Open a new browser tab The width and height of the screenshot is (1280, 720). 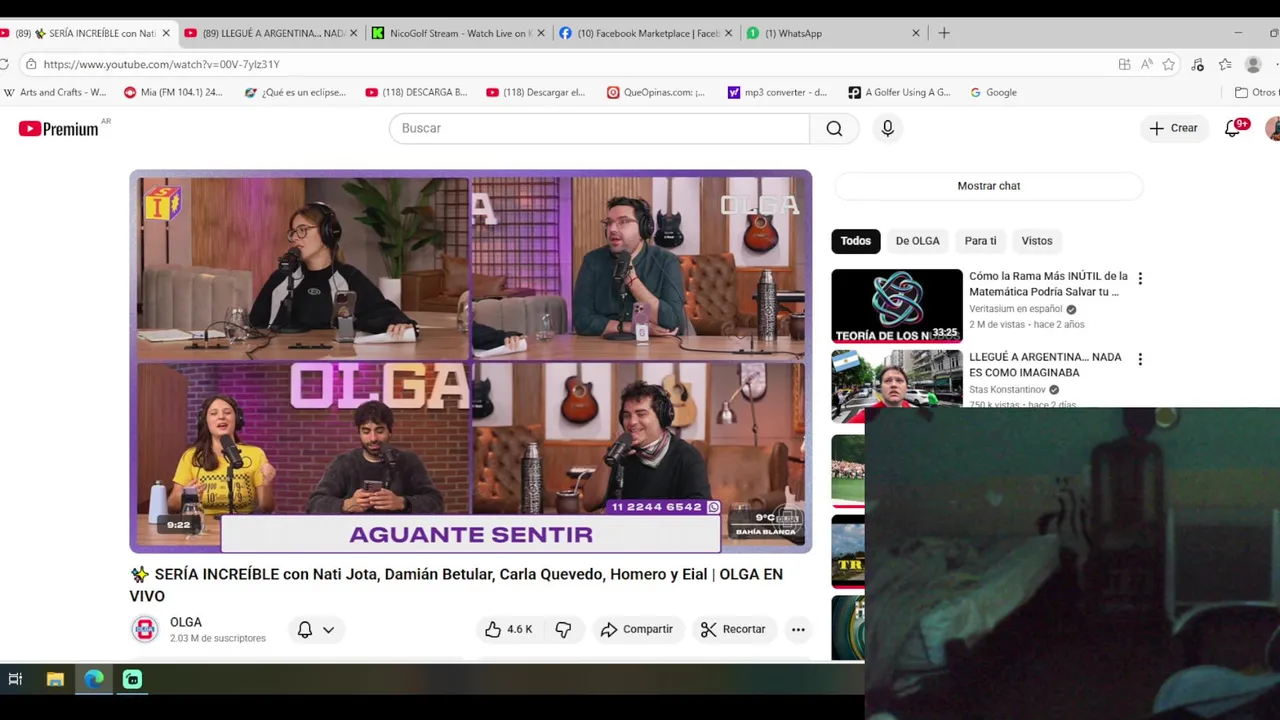[x=944, y=33]
